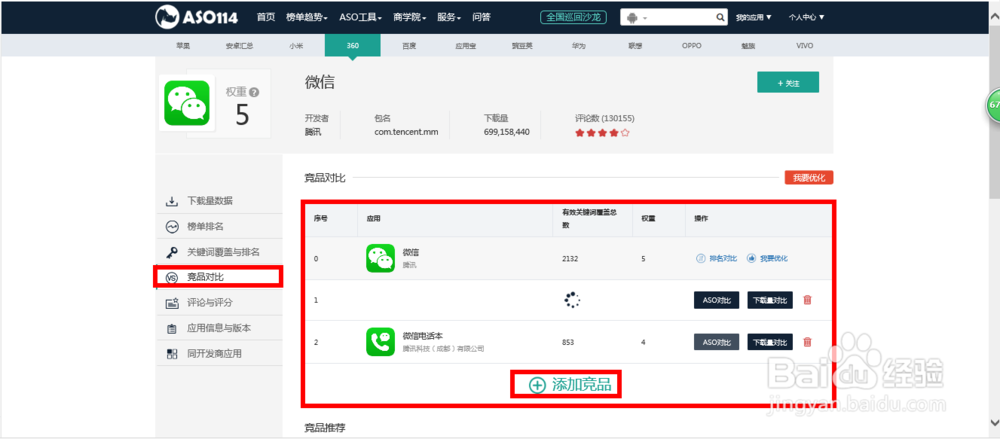Click 下载量对比 button for 微信电话本
The image size is (1000, 439).
click(x=770, y=342)
